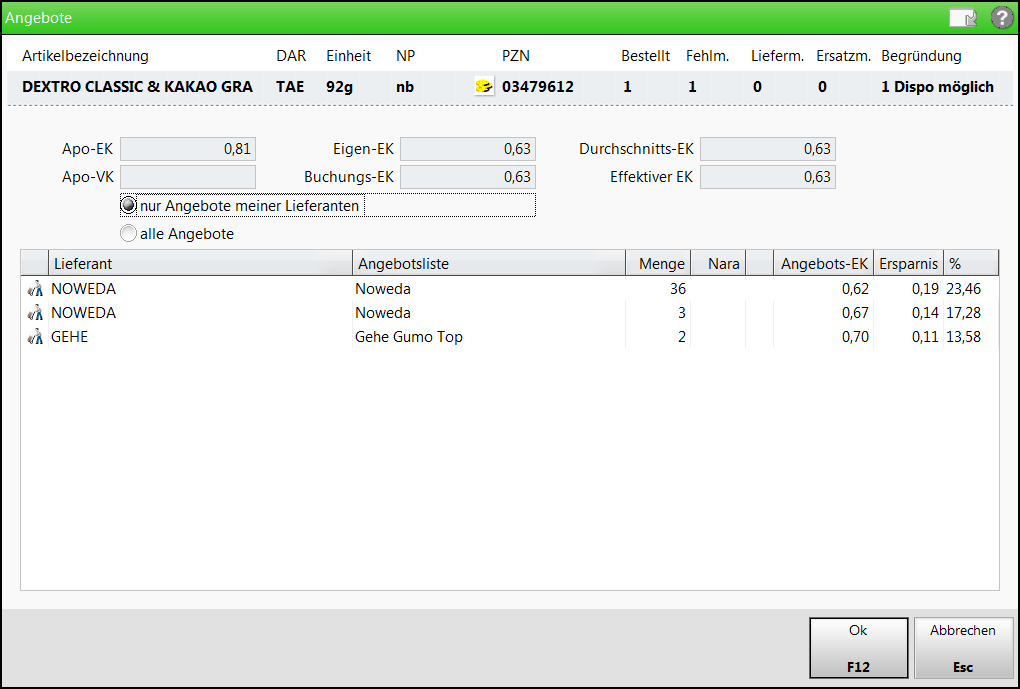
Task: Sort by the Angebotsliste column header
Action: 489,263
